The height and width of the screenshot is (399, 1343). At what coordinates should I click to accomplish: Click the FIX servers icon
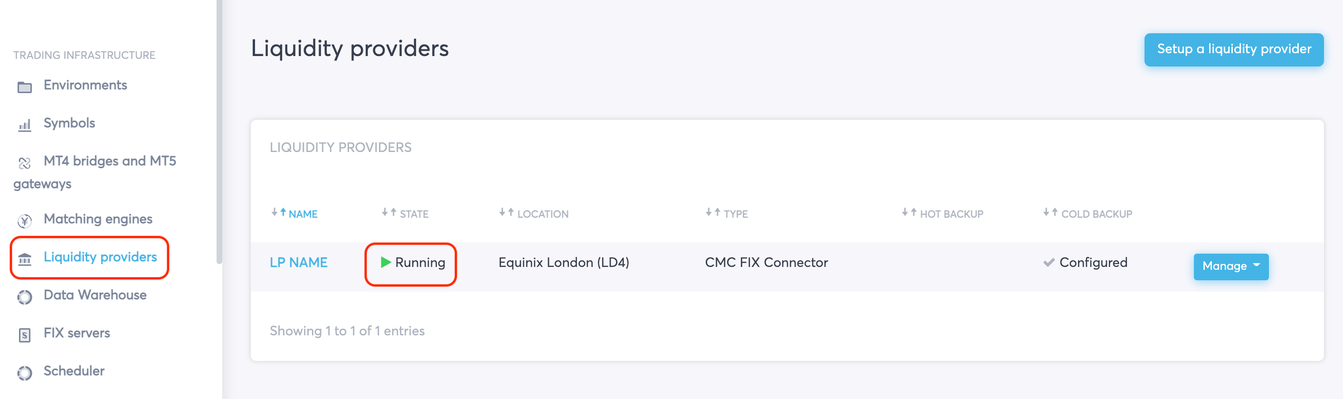click(25, 335)
